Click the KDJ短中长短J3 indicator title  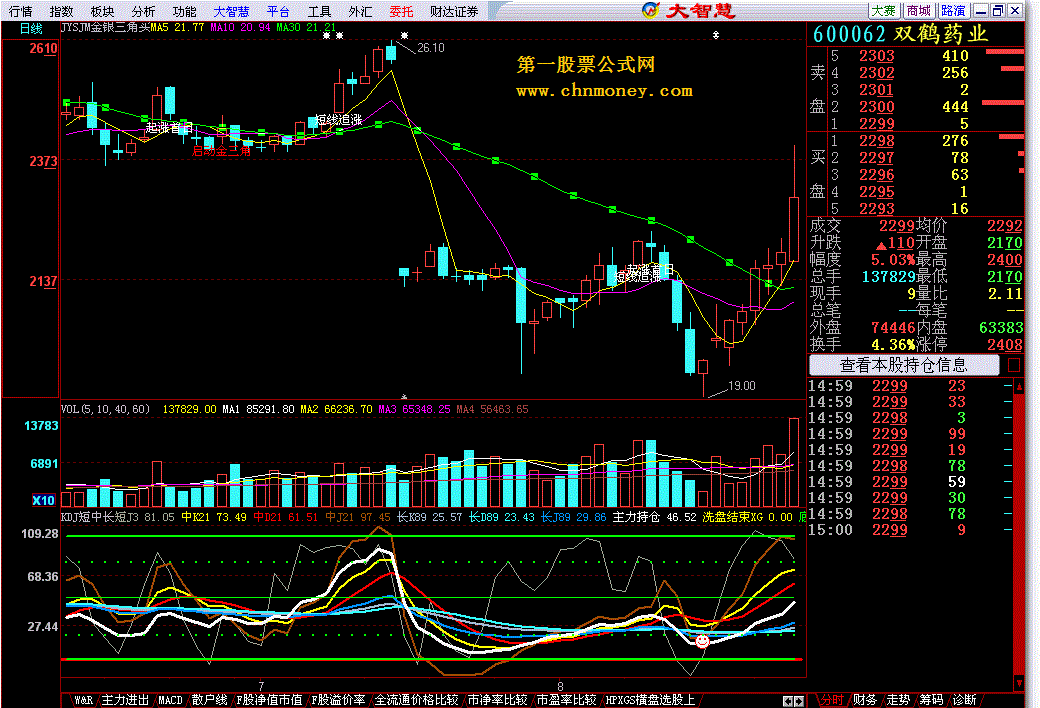click(x=99, y=517)
